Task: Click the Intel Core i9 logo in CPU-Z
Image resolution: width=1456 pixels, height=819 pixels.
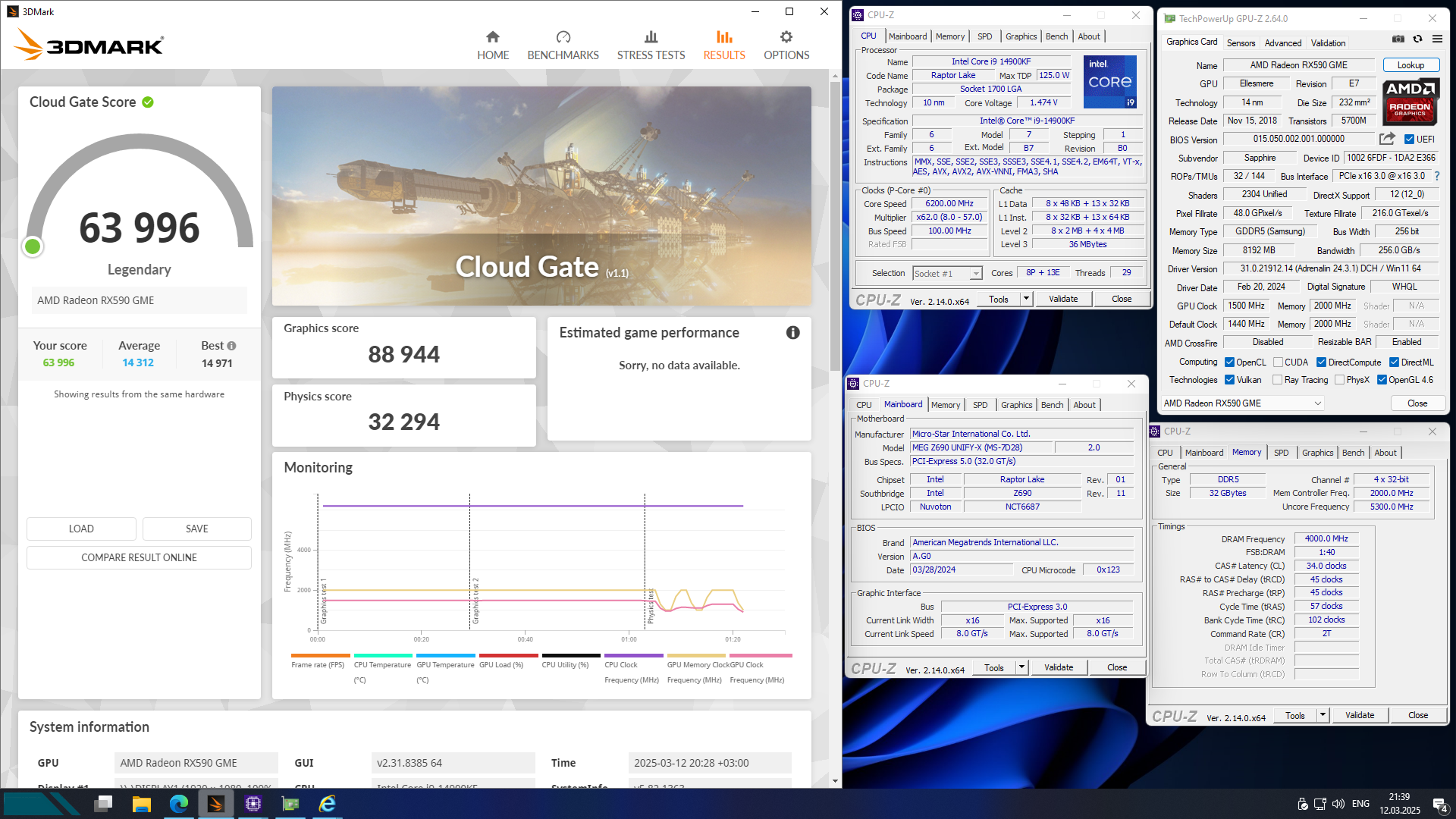Action: click(x=1110, y=81)
